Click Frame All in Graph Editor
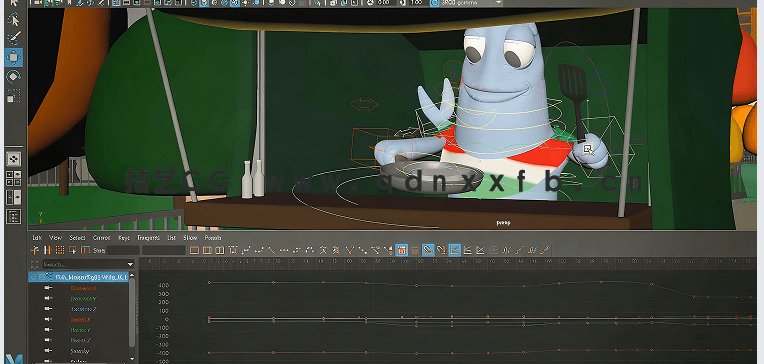The height and width of the screenshot is (364, 764). [194, 250]
